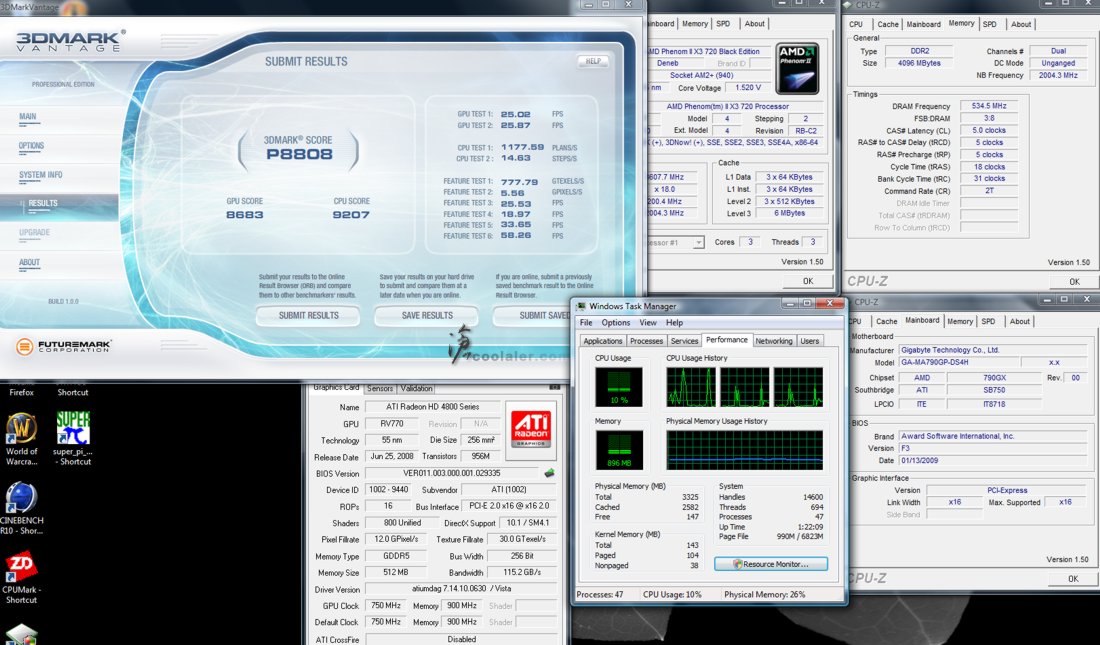Go to OPTIONS in 3DMark Vantage

(x=31, y=146)
